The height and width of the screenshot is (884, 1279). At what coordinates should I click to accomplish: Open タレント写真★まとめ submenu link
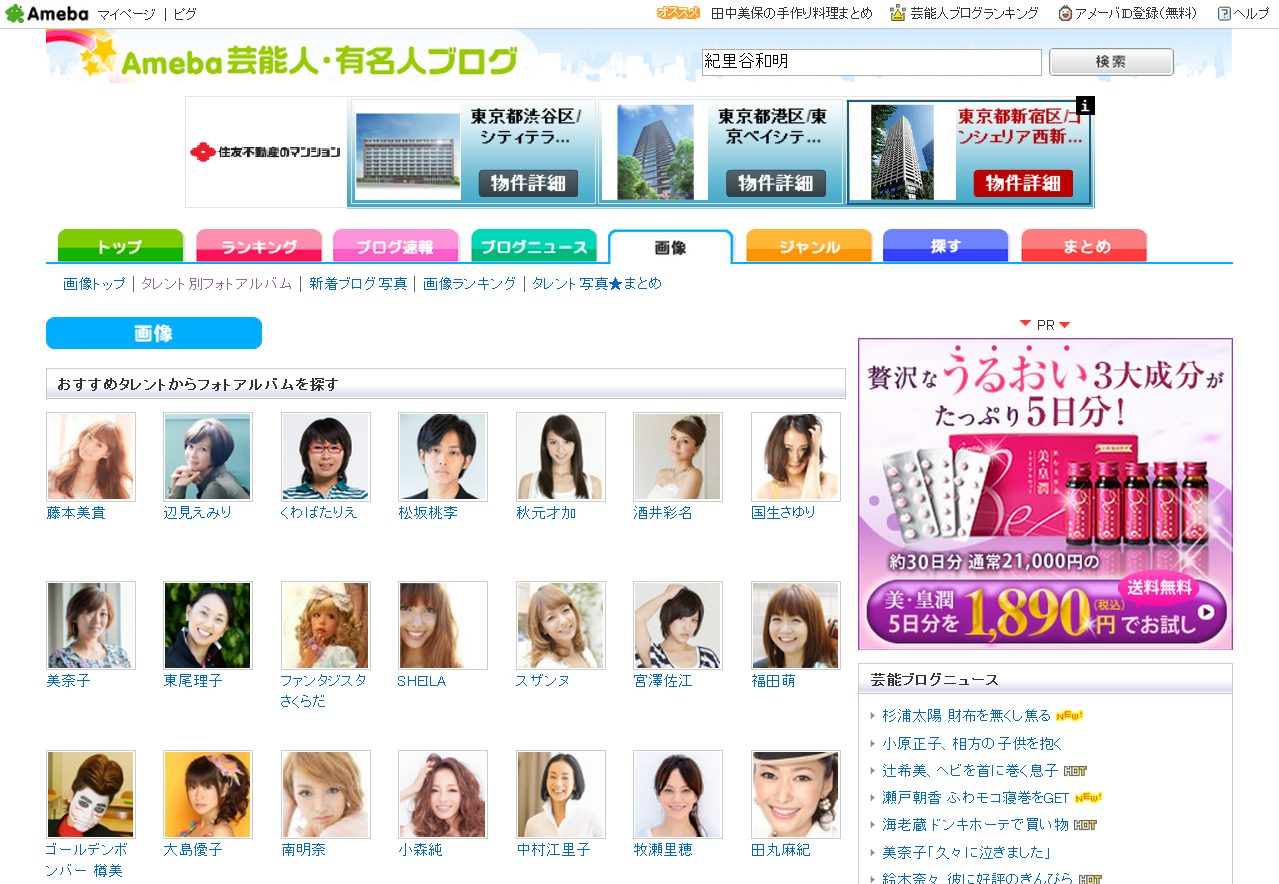click(x=597, y=284)
